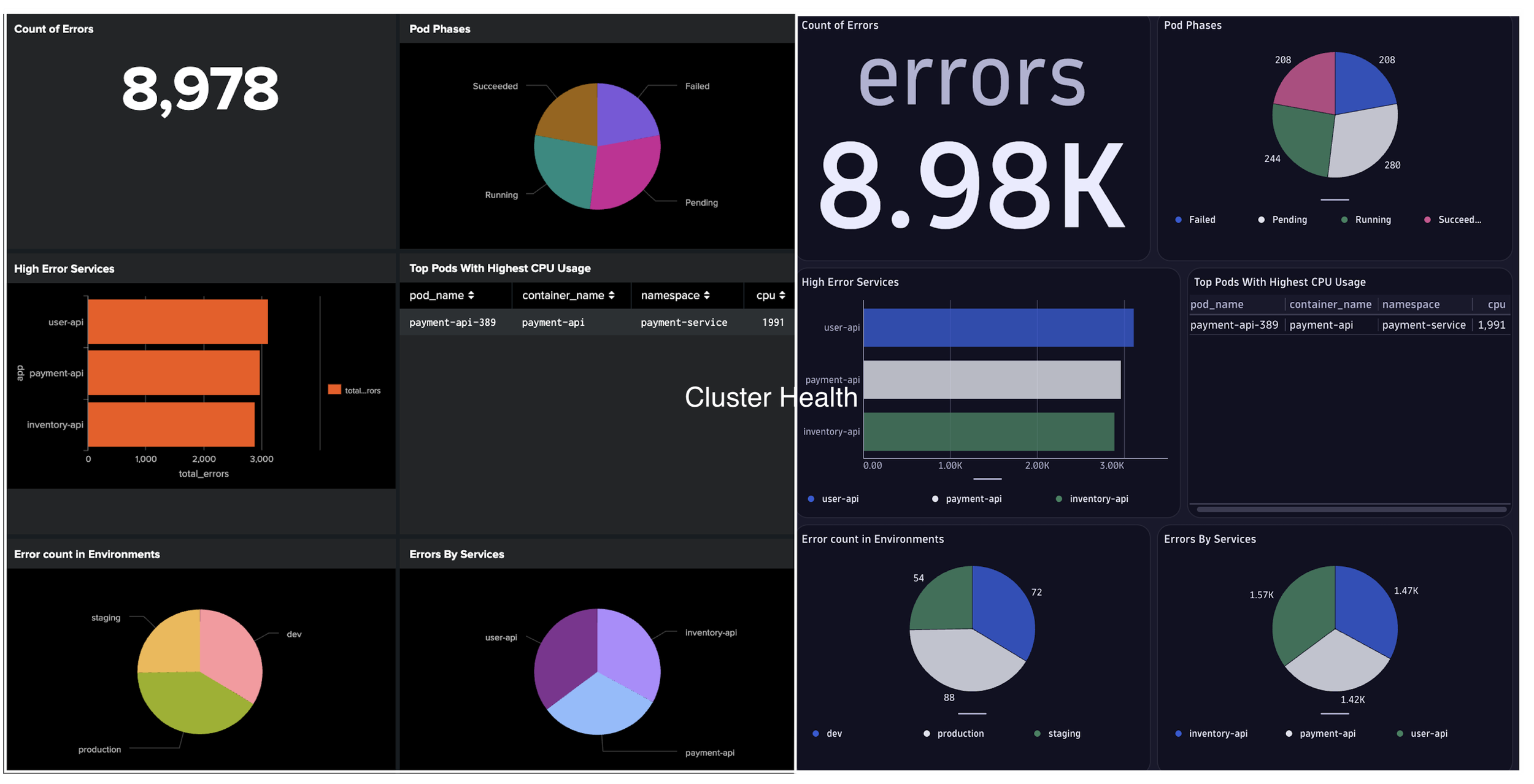Sort by container_name column arrows
The width and height of the screenshot is (1534, 784).
[x=611, y=295]
